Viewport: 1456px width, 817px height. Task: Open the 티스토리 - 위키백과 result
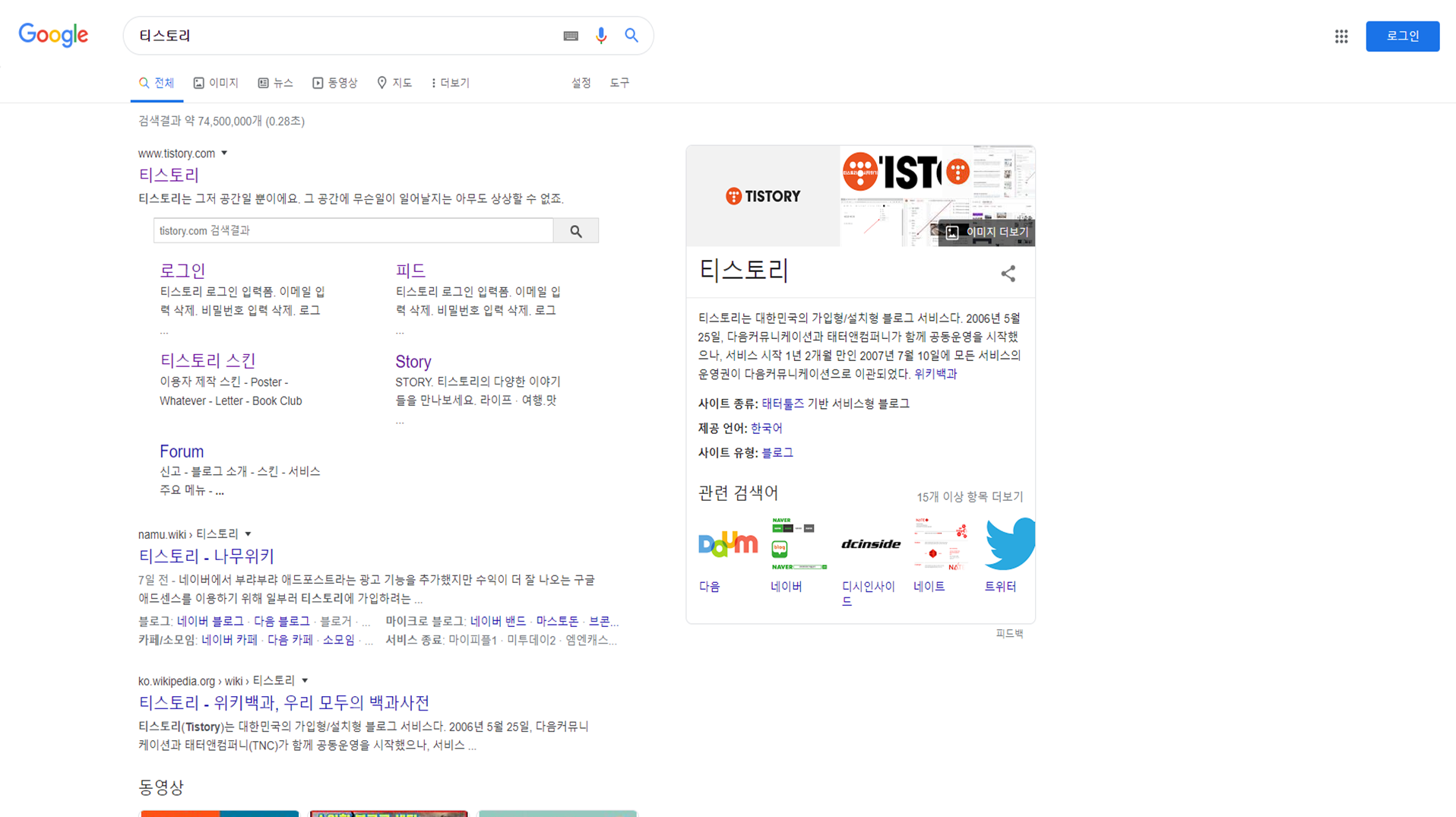pyautogui.click(x=284, y=703)
